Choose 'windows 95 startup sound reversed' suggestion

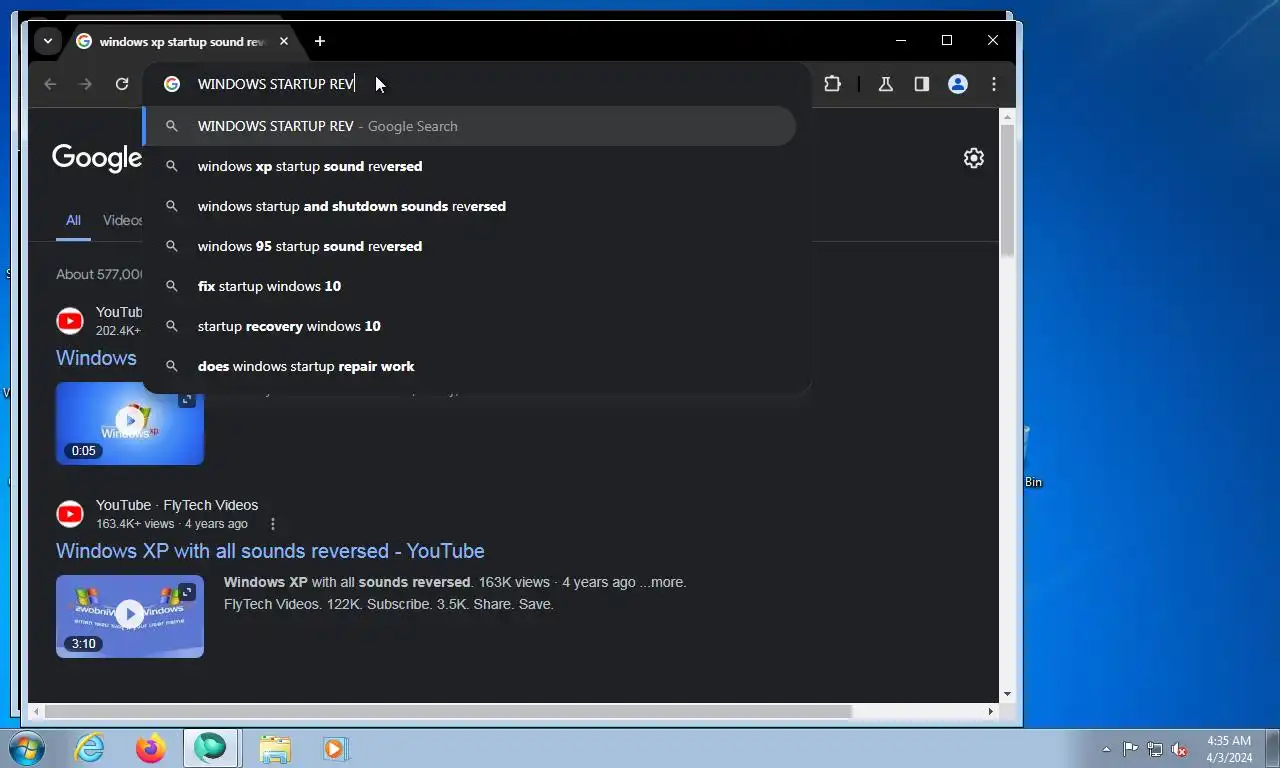click(470, 246)
